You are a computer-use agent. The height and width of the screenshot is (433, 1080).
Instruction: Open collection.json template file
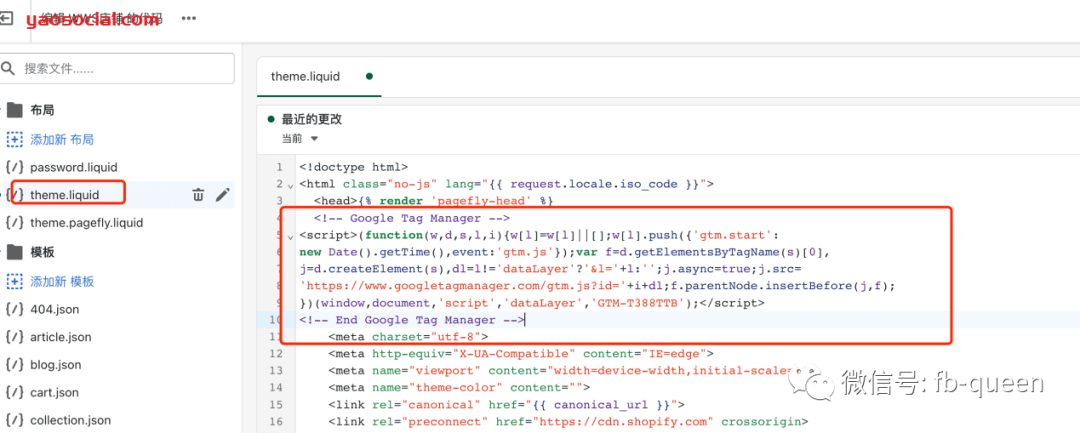click(70, 420)
